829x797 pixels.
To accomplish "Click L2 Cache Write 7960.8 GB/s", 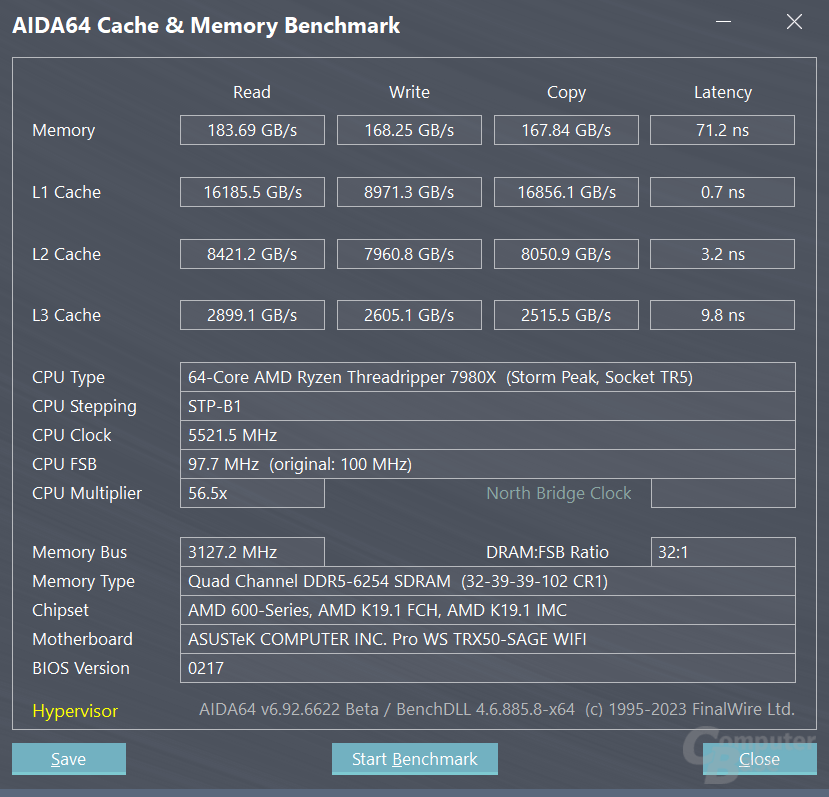I will [409, 254].
